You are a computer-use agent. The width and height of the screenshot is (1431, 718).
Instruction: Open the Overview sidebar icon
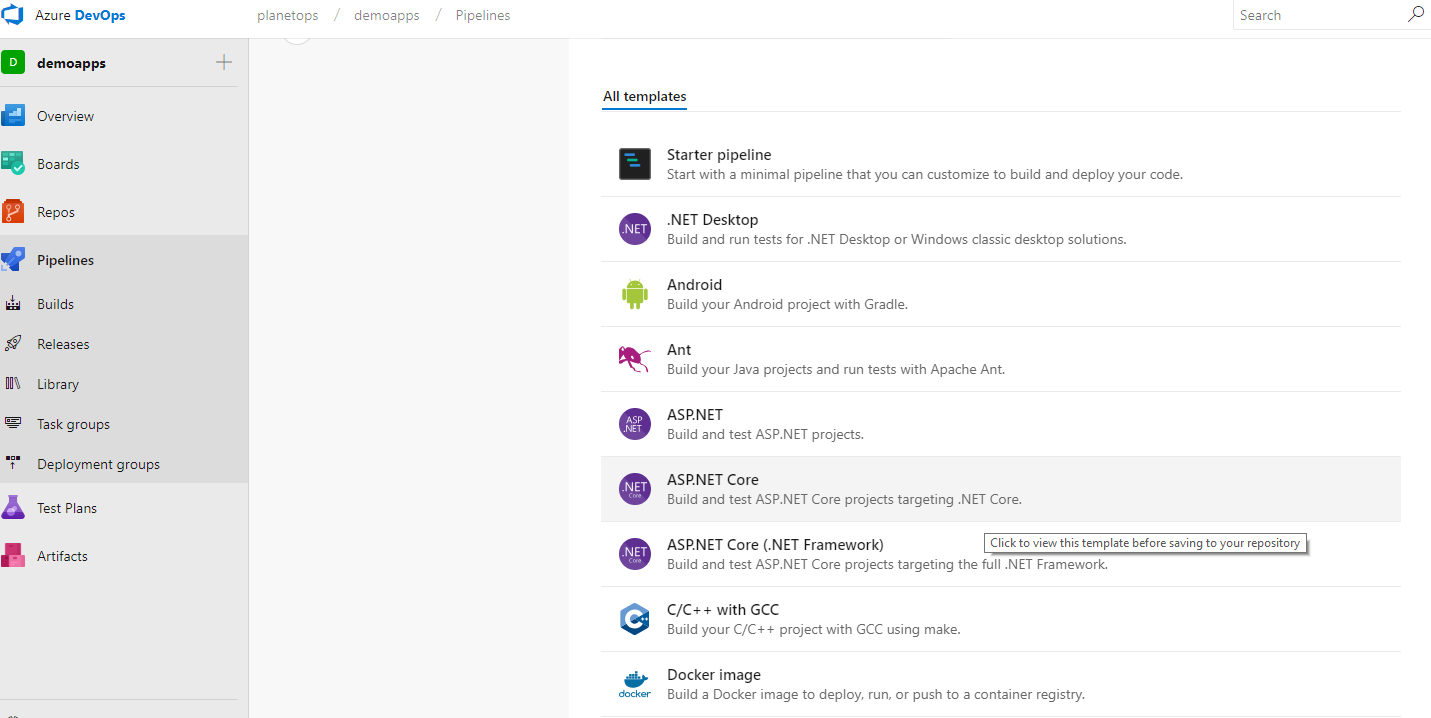pyautogui.click(x=13, y=116)
